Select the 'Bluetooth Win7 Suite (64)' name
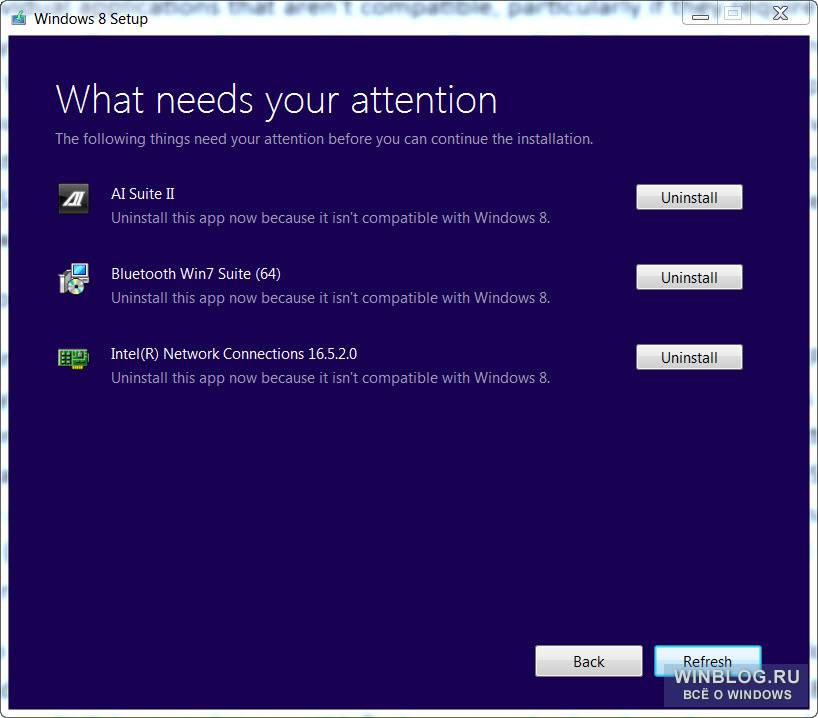The height and width of the screenshot is (718, 818). (196, 274)
